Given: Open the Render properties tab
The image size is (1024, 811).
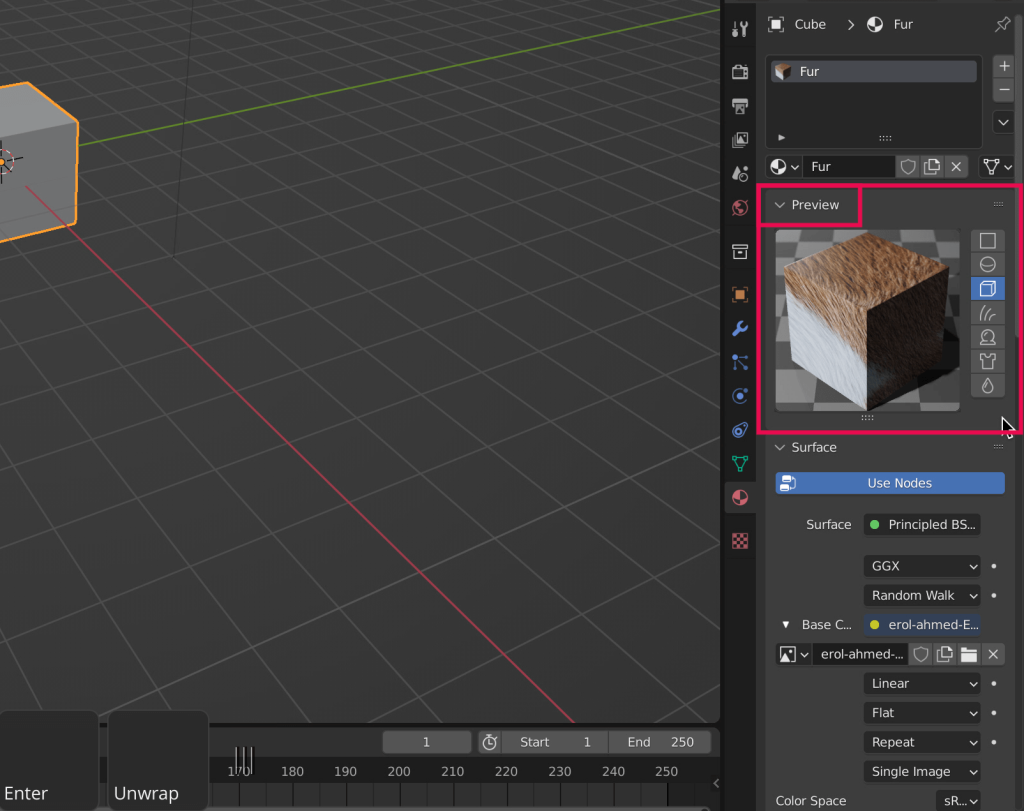Looking at the screenshot, I should coord(740,71).
